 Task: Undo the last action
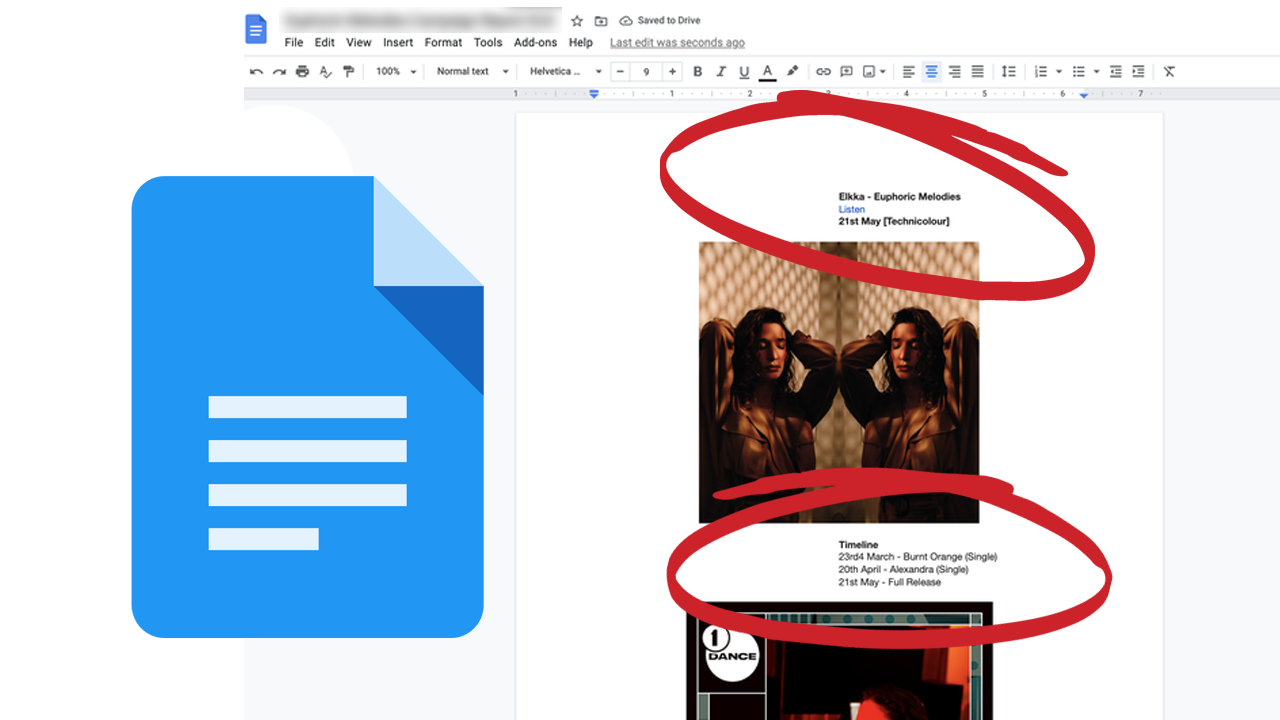(256, 72)
